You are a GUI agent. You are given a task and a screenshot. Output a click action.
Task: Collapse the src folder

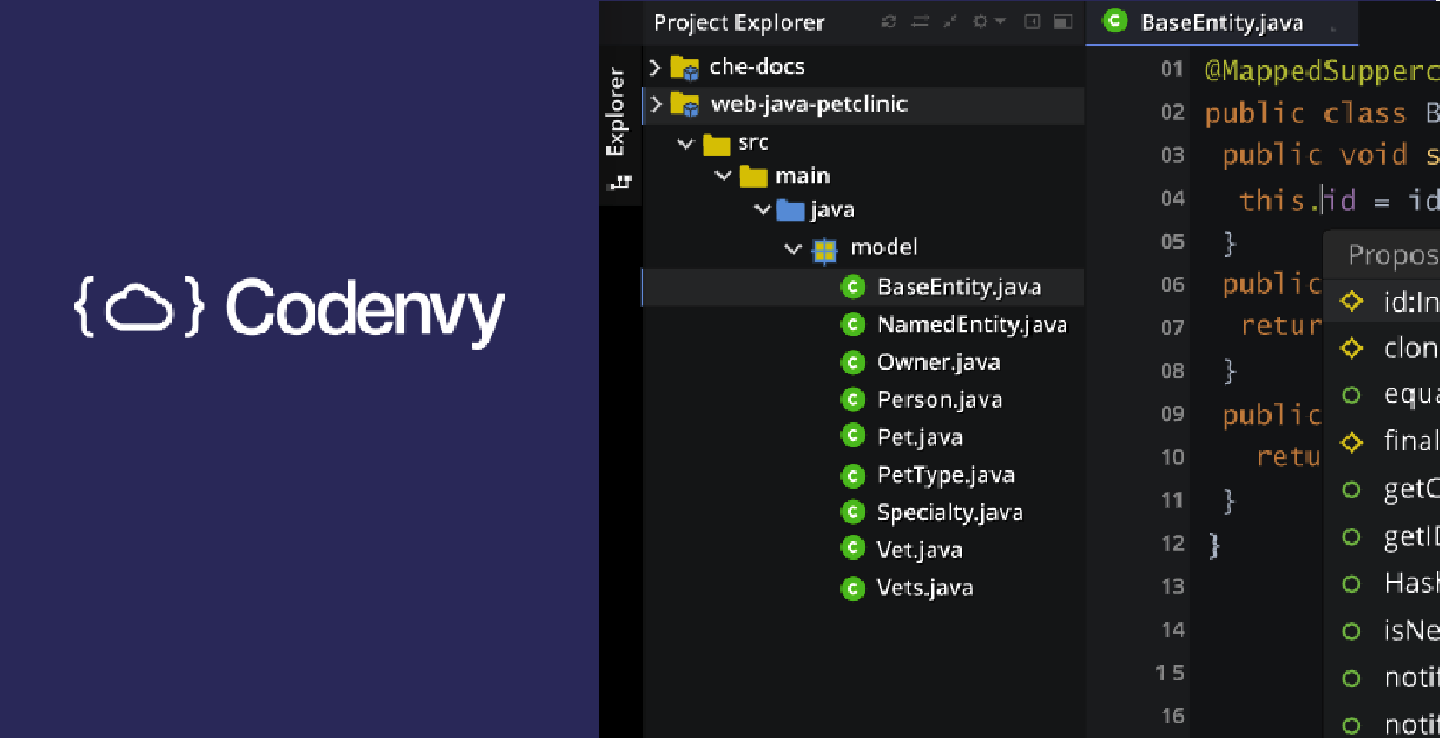click(686, 143)
